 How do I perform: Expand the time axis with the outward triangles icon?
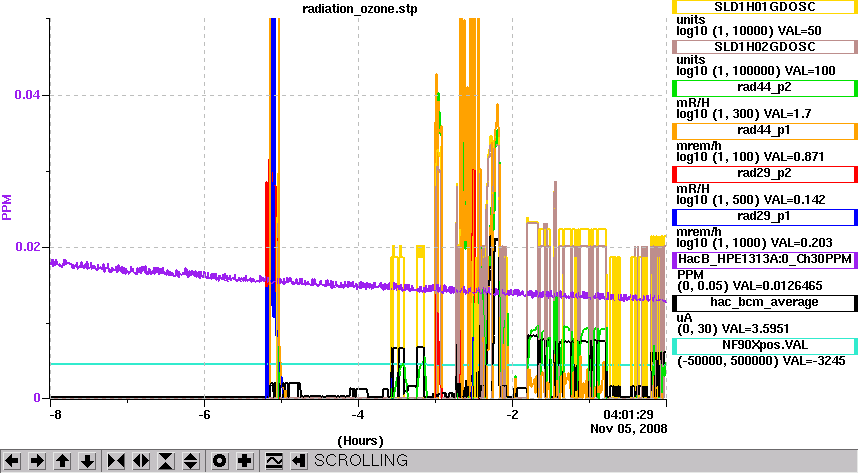coord(141,461)
